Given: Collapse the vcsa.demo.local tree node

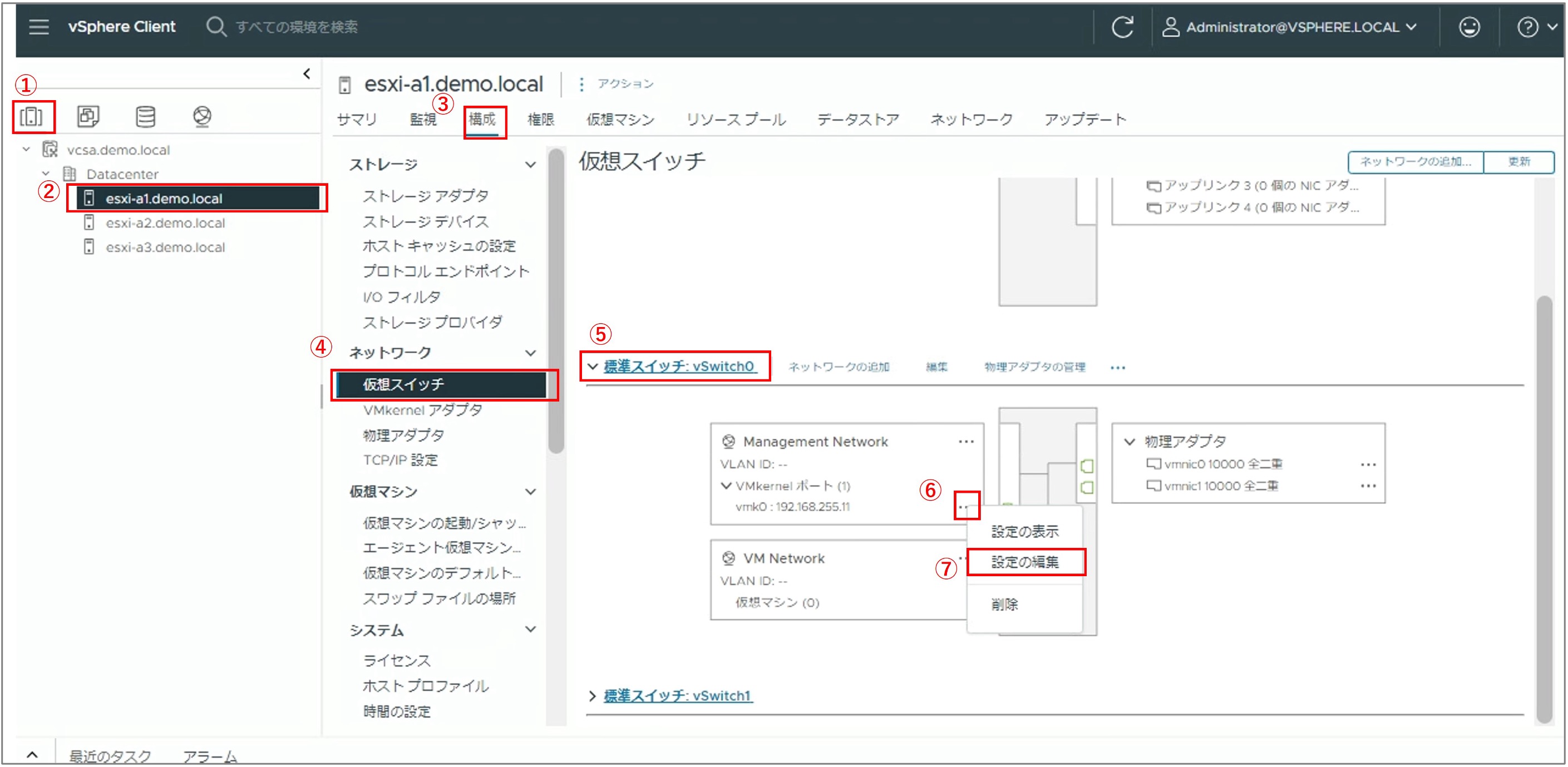Looking at the screenshot, I should [26, 149].
